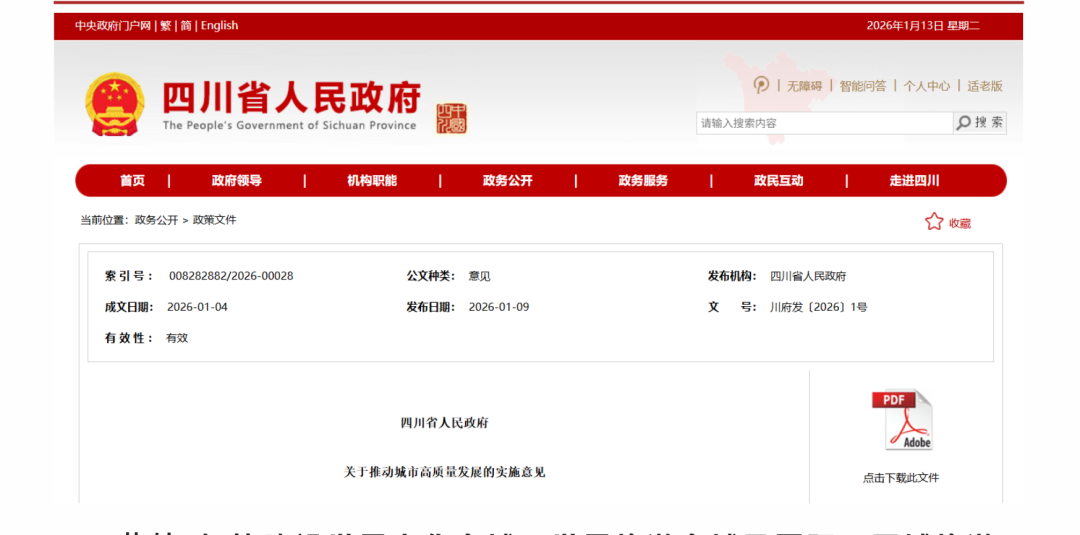Go to 政务公开 in the navigation bar
The width and height of the screenshot is (1080, 535).
[508, 181]
